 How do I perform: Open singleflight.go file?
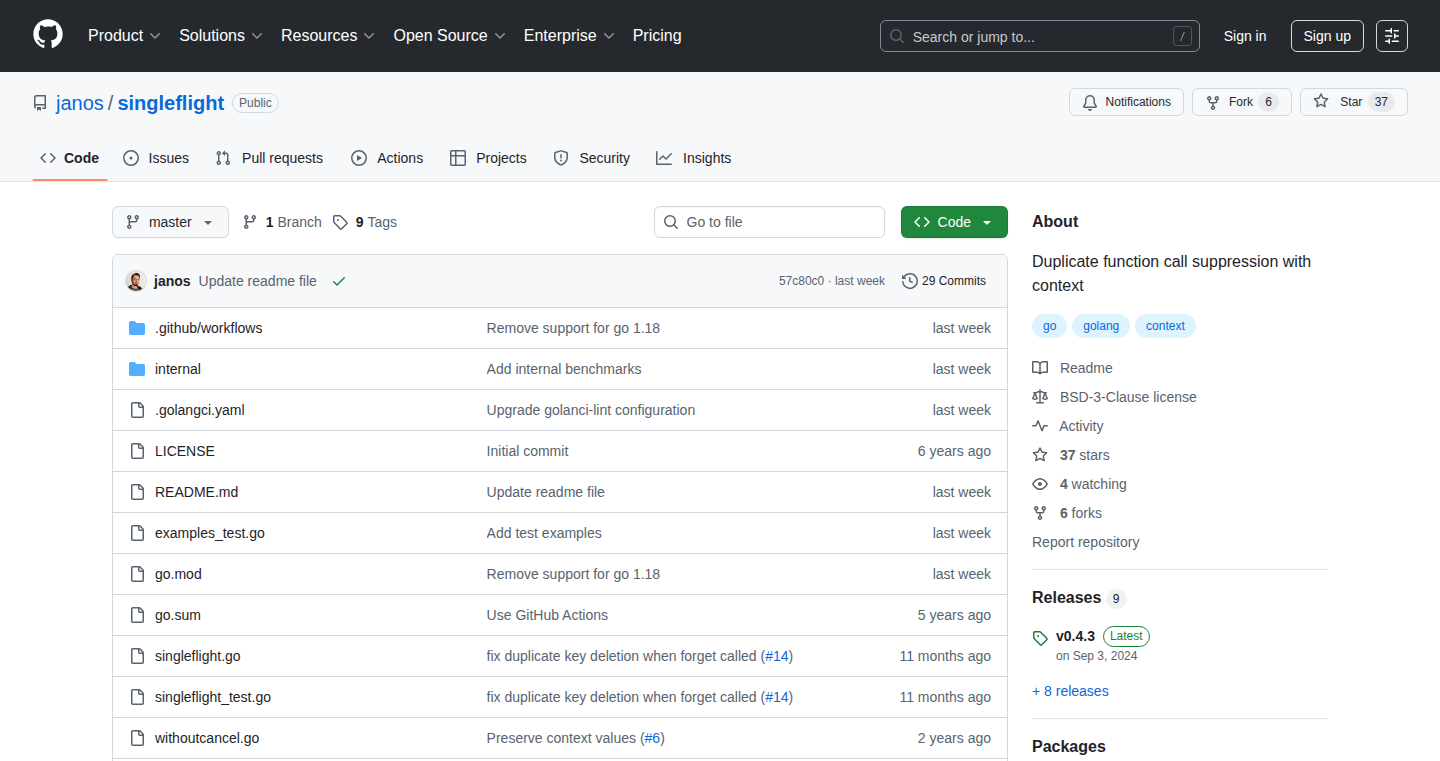point(197,656)
